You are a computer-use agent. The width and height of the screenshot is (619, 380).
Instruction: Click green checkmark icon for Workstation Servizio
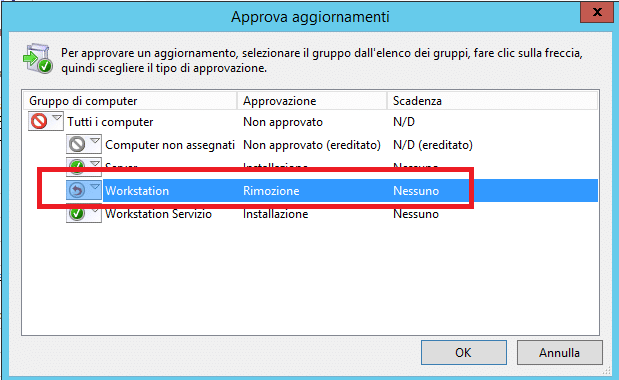pyautogui.click(x=77, y=213)
